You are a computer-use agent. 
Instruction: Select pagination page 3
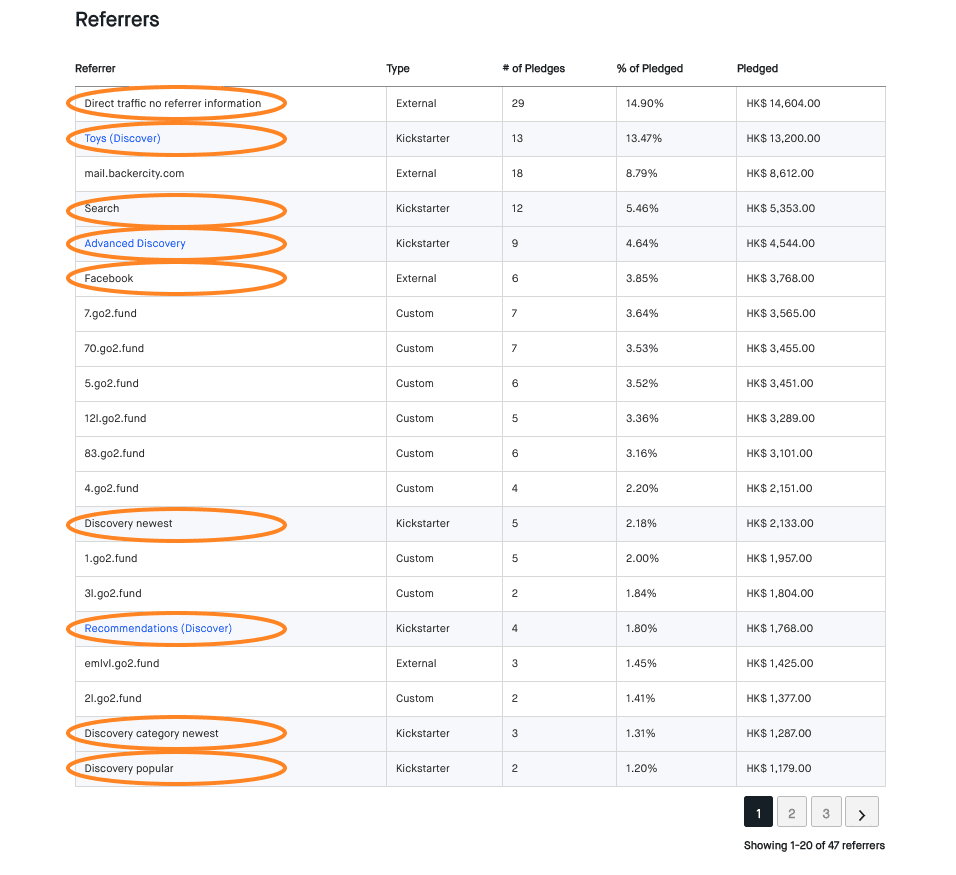pos(826,811)
